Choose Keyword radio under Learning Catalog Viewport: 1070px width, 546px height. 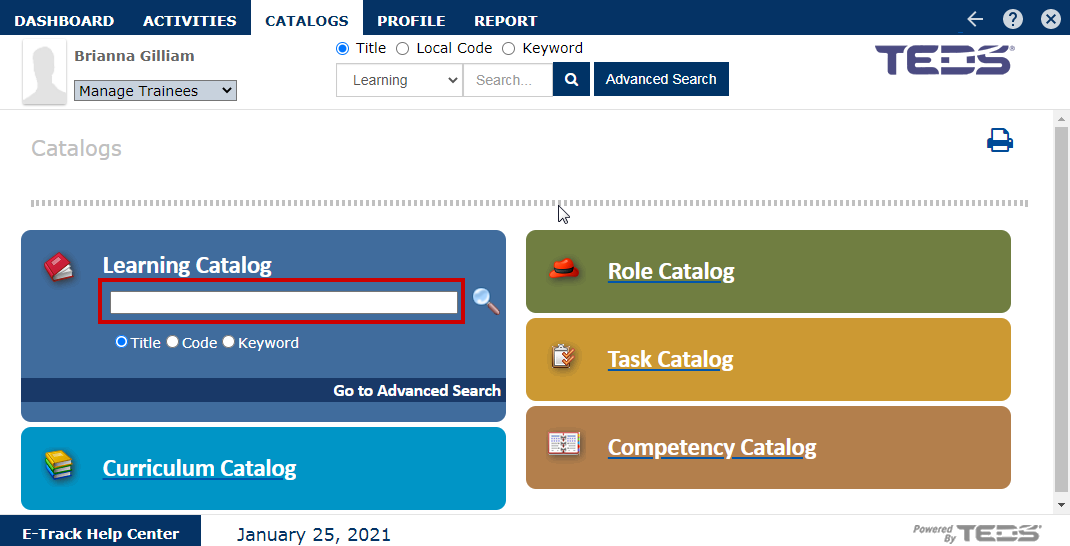click(228, 342)
